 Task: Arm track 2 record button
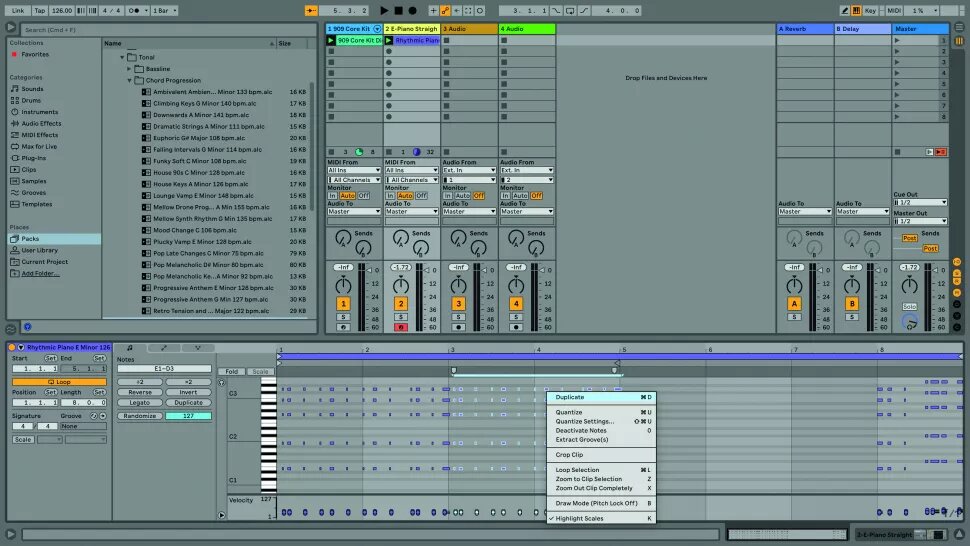pyautogui.click(x=400, y=327)
